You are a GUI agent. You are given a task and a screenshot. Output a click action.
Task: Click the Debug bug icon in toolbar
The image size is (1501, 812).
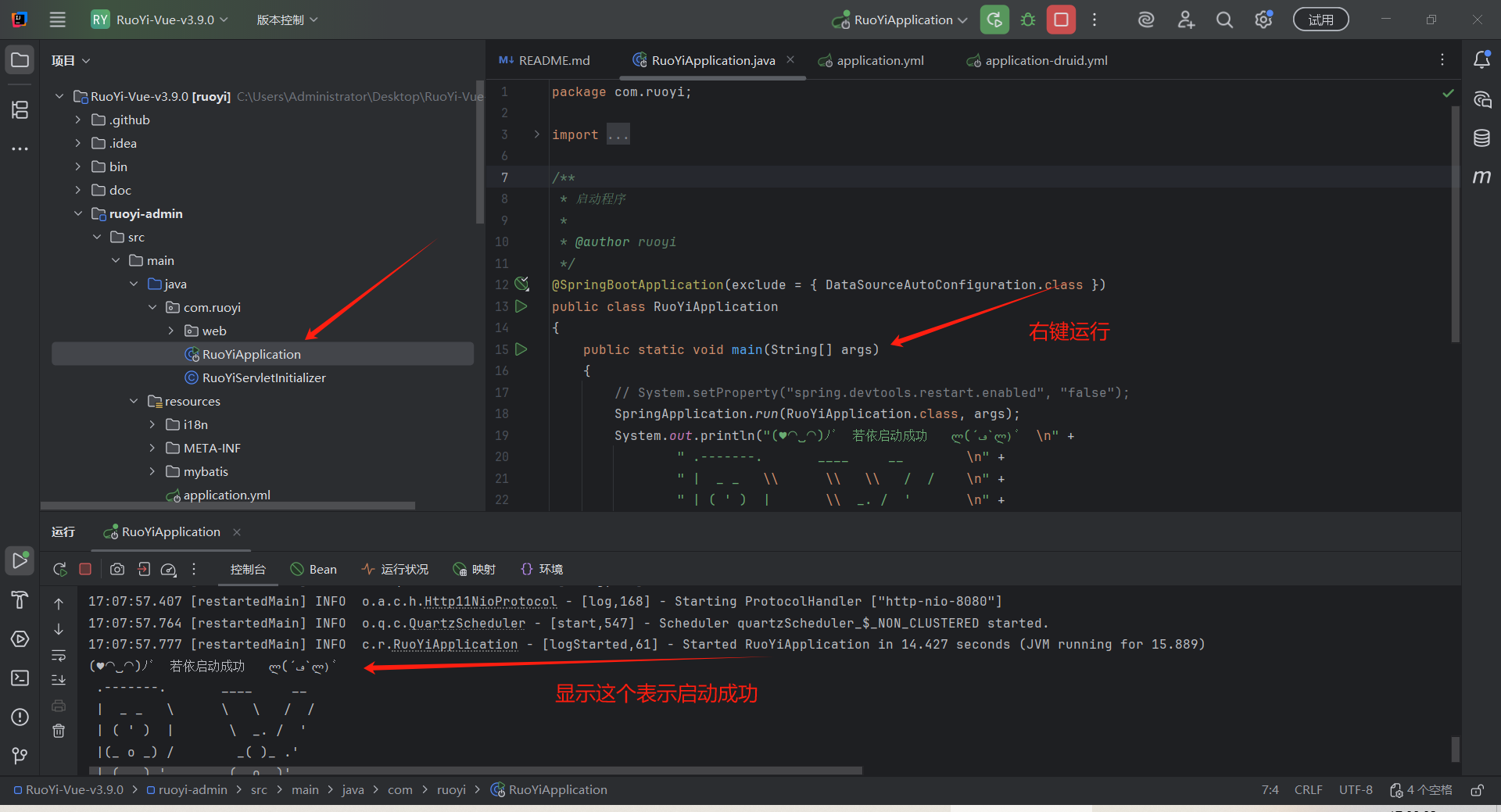1028,20
